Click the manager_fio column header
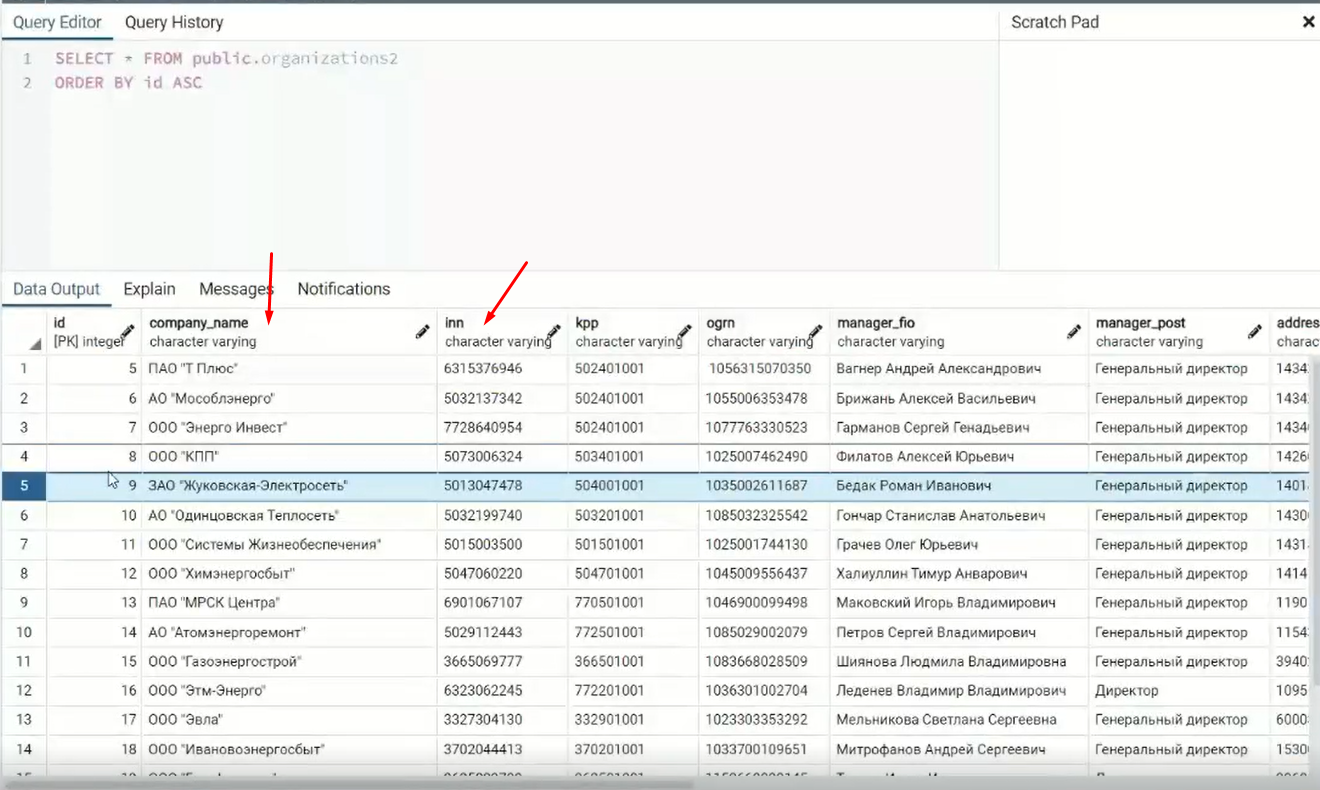The image size is (1320, 790). [x=958, y=332]
